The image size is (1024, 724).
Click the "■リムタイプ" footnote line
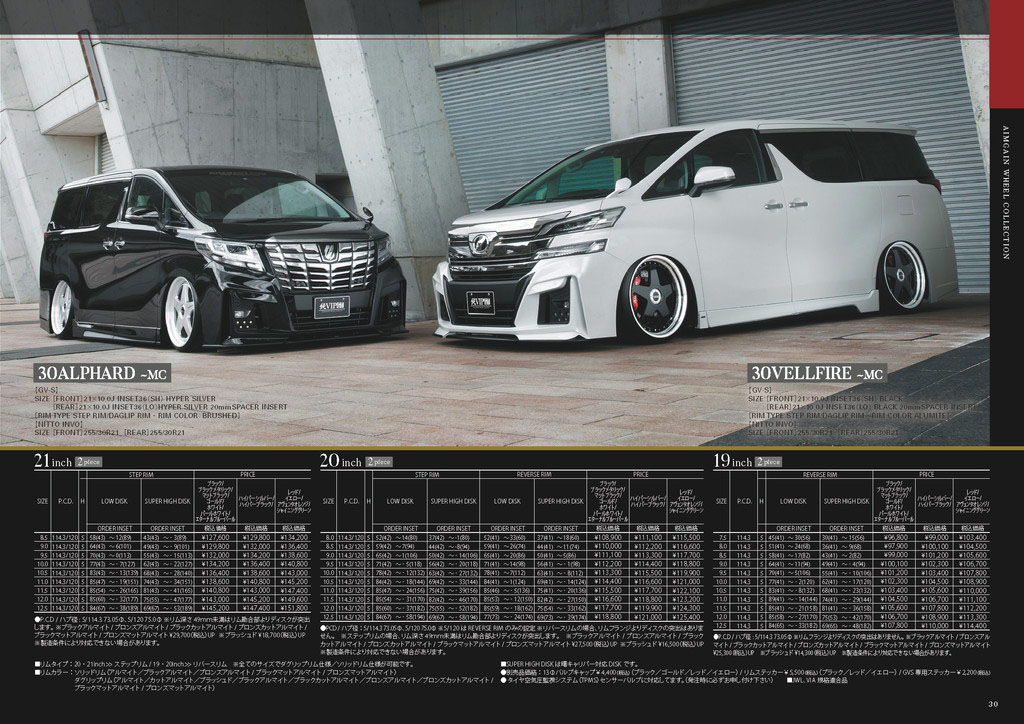tap(224, 664)
